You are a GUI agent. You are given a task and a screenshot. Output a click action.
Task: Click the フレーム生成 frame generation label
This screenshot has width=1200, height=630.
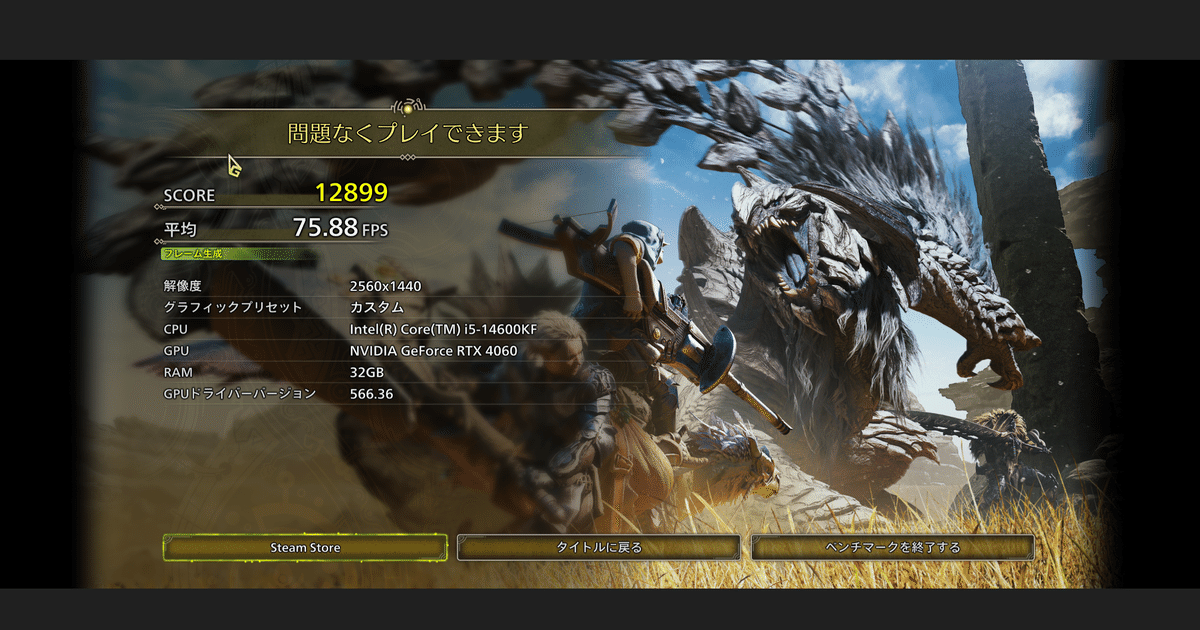(x=192, y=254)
